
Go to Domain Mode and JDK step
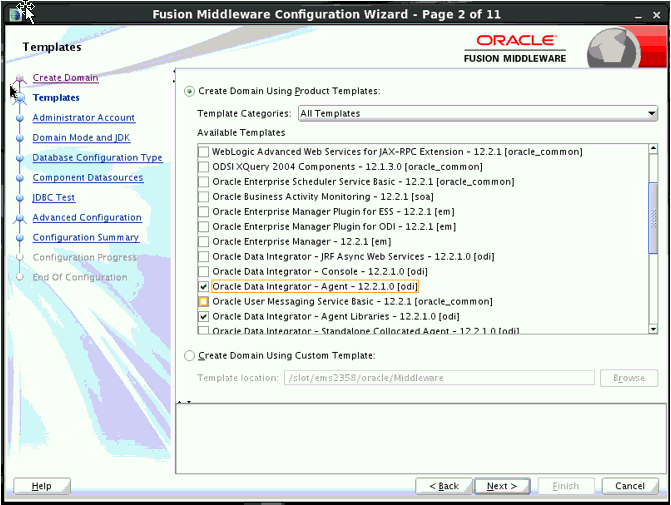click(x=81, y=138)
